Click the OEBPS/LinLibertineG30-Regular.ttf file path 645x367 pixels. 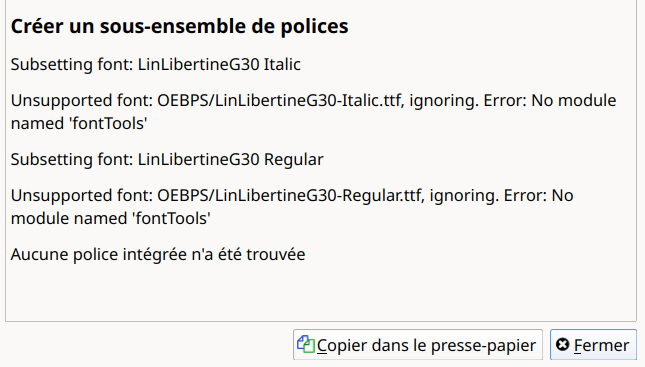290,196
